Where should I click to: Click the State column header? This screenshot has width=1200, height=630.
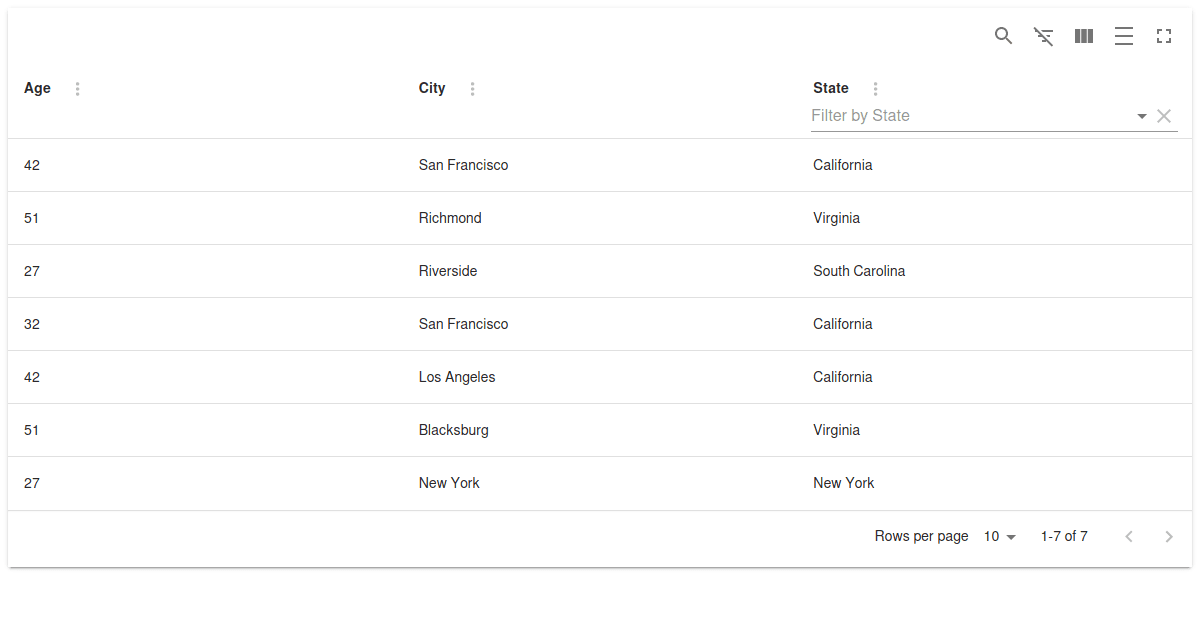[x=830, y=88]
